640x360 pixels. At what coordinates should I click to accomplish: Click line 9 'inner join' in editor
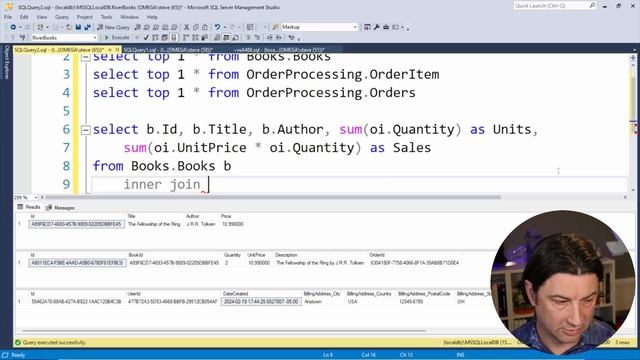click(x=162, y=184)
